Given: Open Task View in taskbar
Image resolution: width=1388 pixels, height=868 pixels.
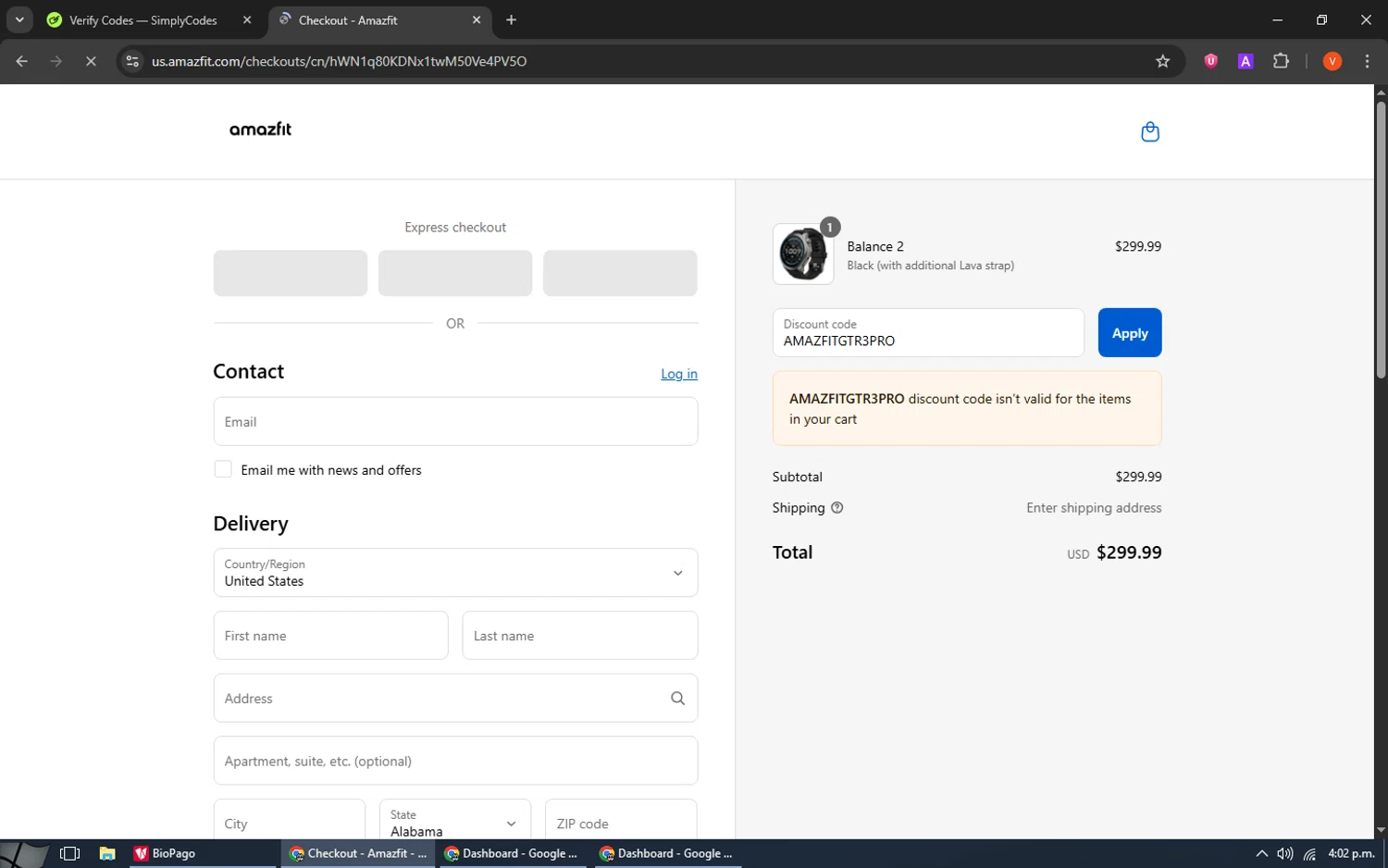Looking at the screenshot, I should click(69, 853).
